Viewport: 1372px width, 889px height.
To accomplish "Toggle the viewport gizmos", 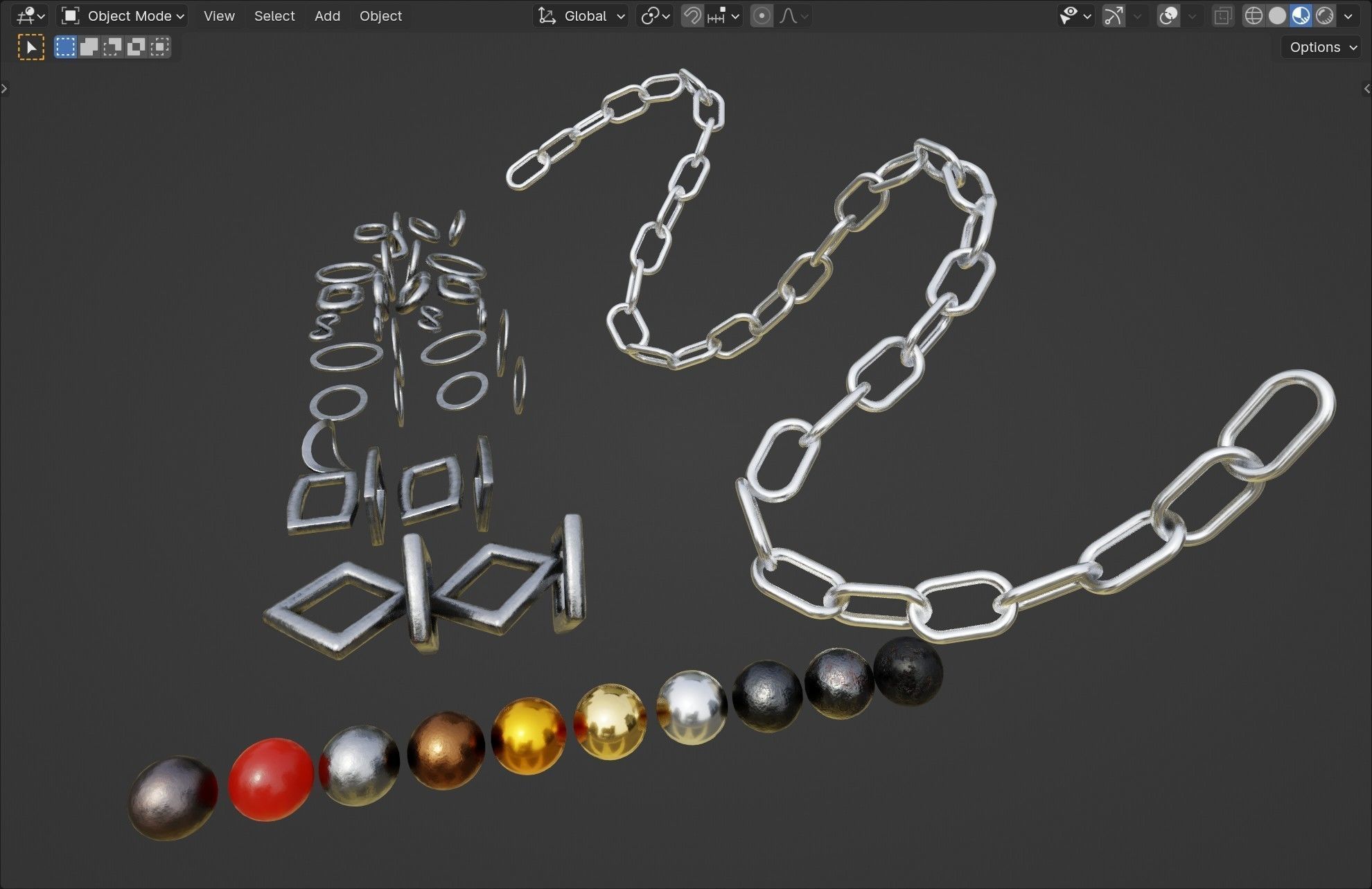I will [x=1114, y=15].
